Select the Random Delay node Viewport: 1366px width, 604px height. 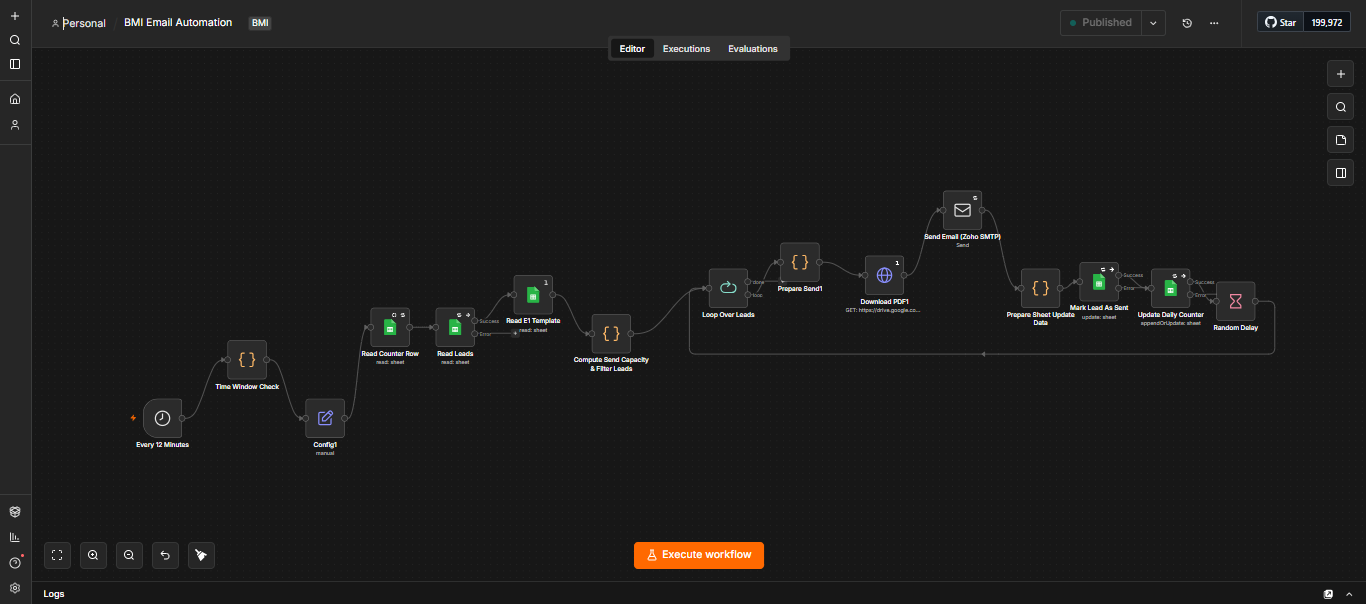1235,301
